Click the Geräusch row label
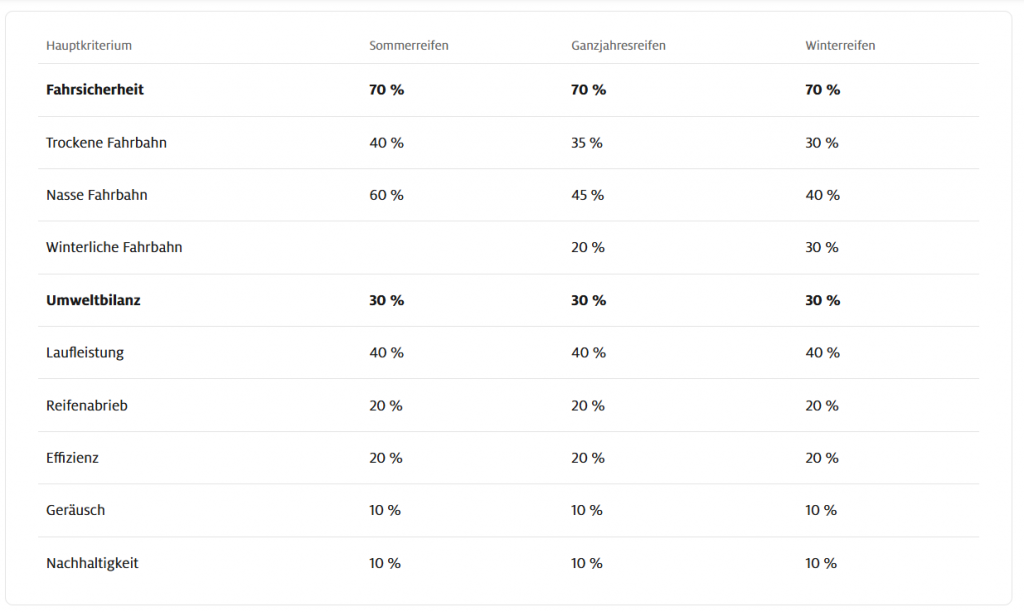 (76, 510)
